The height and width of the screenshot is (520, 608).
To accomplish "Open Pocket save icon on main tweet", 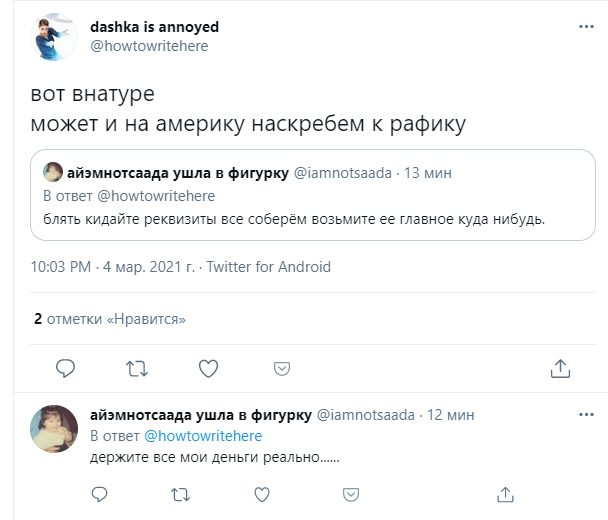I will coord(282,368).
